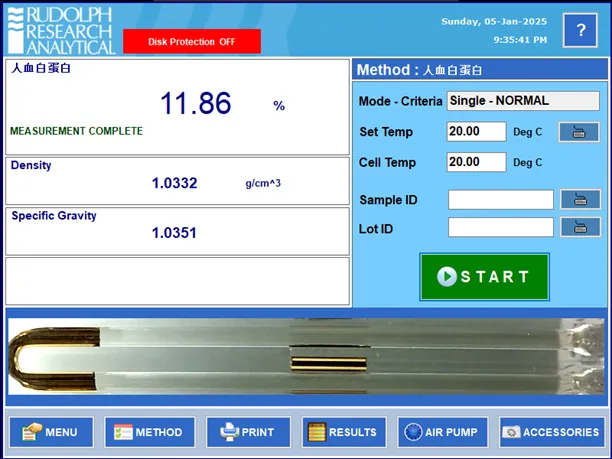Open the help question mark button
The width and height of the screenshot is (612, 459).
[x=581, y=30]
